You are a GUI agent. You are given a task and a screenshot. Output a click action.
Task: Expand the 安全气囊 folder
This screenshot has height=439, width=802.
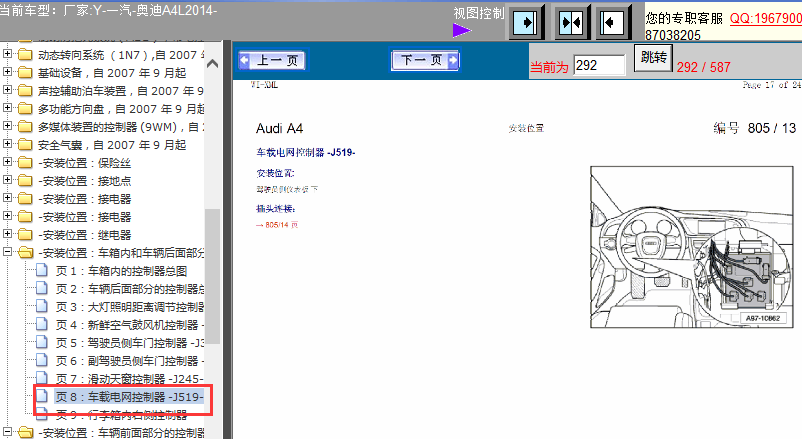[7, 143]
